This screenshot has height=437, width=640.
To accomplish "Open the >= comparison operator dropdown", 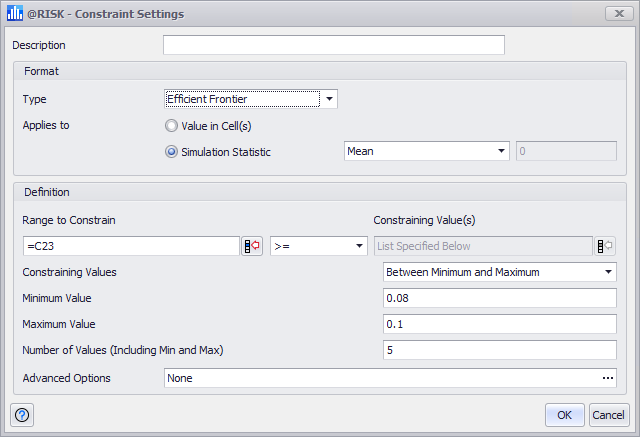I will pos(319,246).
